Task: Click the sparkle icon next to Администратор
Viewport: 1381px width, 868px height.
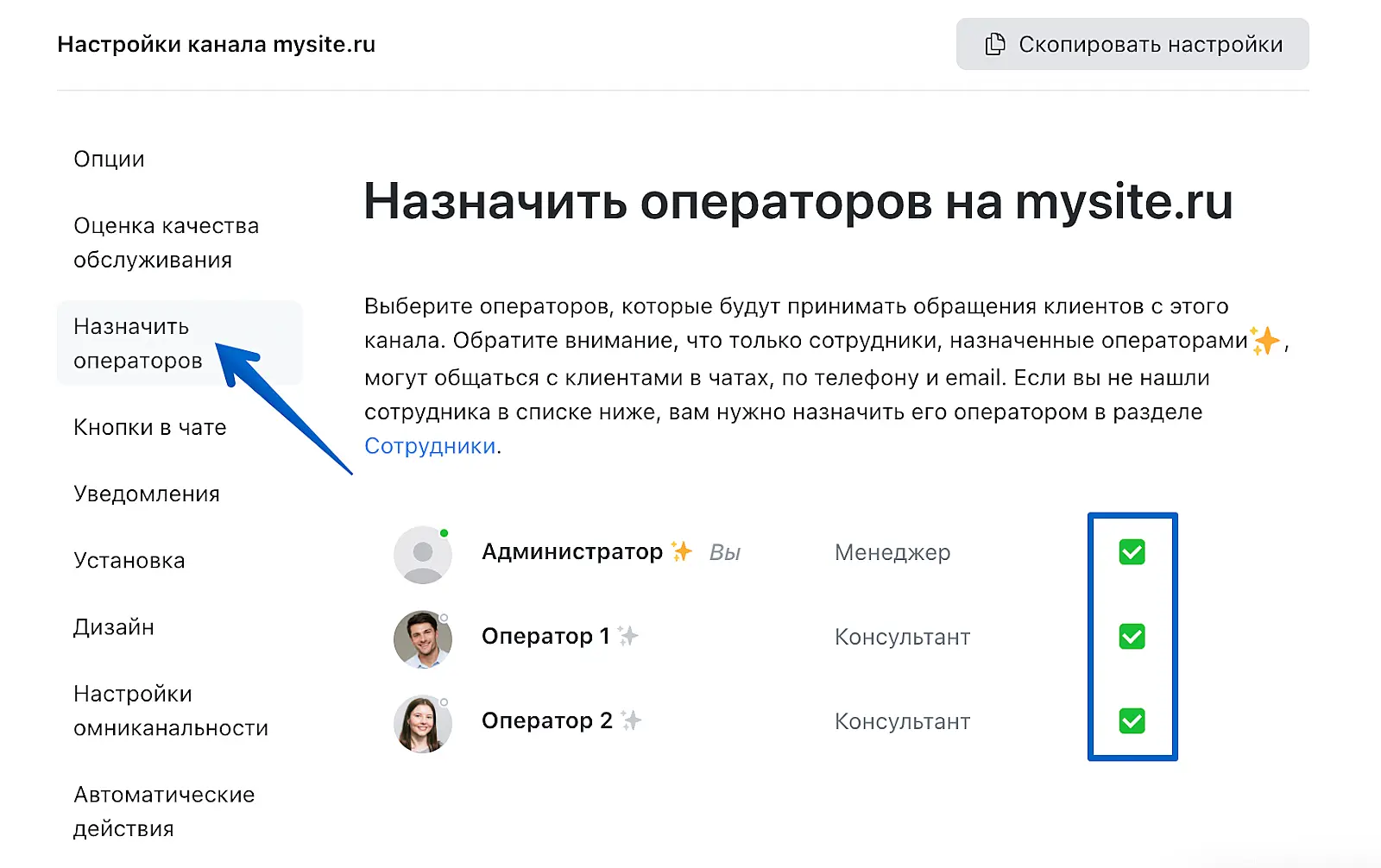Action: coord(682,551)
